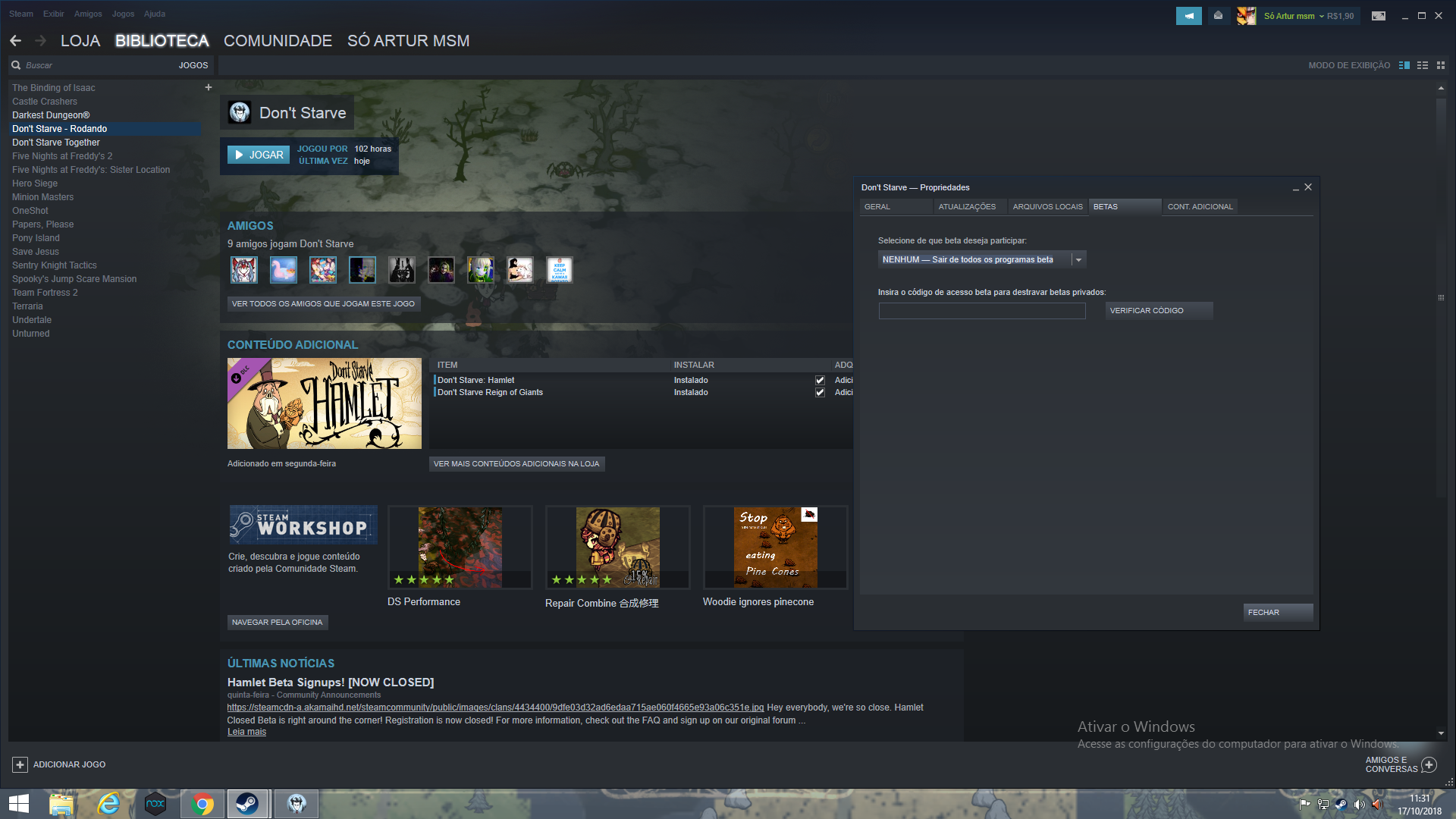Switch to Big Picture mode icon

[1378, 16]
